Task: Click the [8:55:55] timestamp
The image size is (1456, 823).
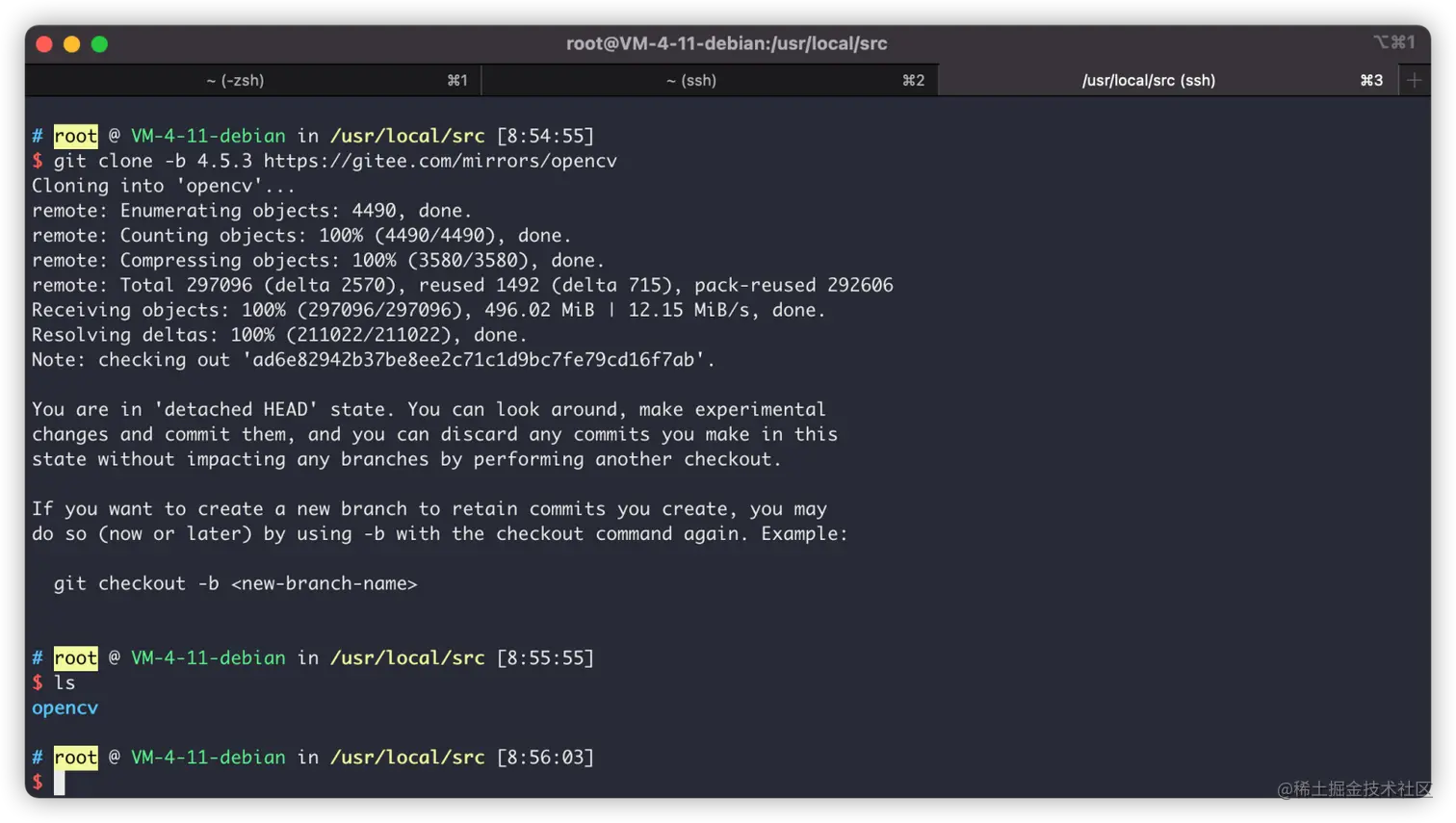Action: (x=545, y=658)
